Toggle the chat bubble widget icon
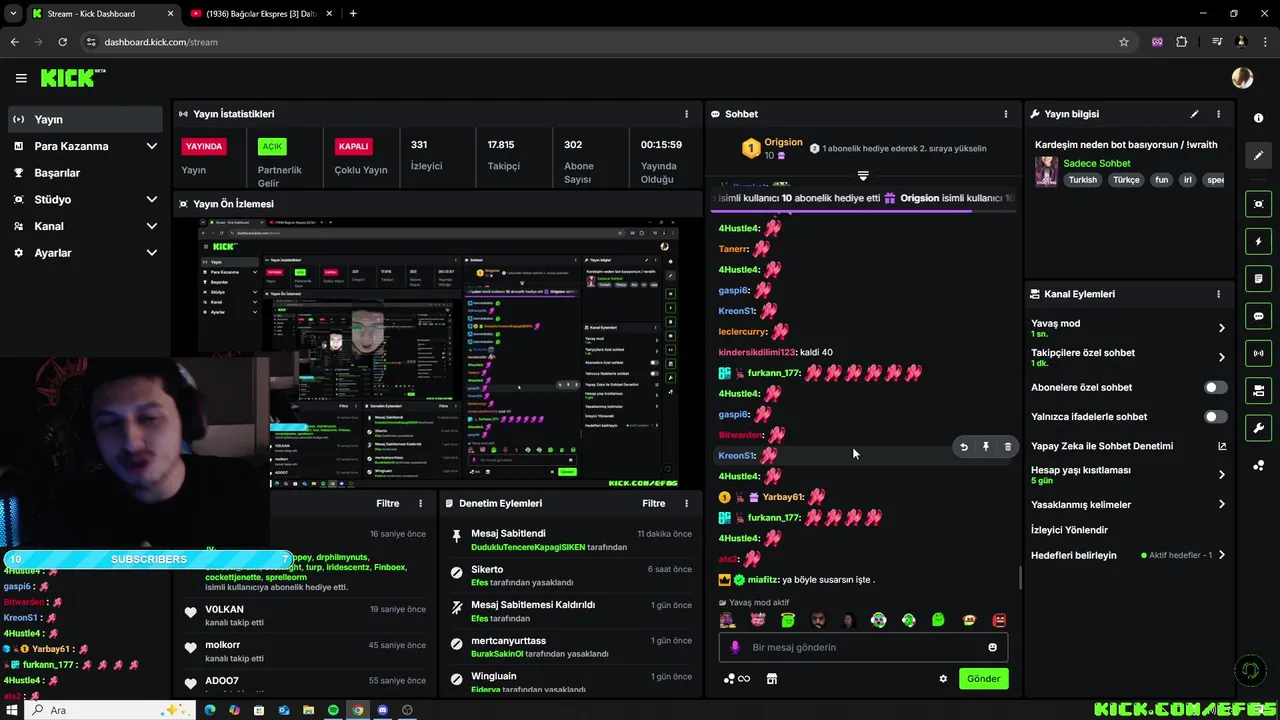1280x720 pixels. click(1259, 316)
